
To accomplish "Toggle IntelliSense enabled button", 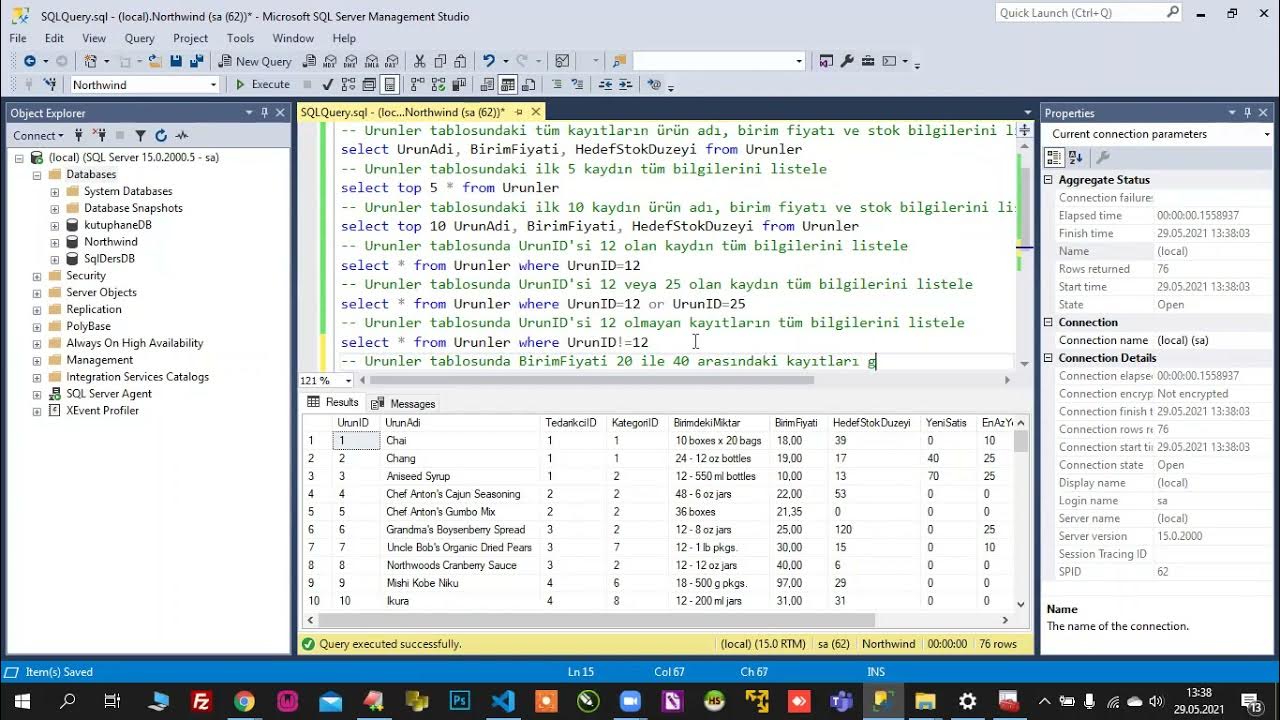I will [390, 85].
